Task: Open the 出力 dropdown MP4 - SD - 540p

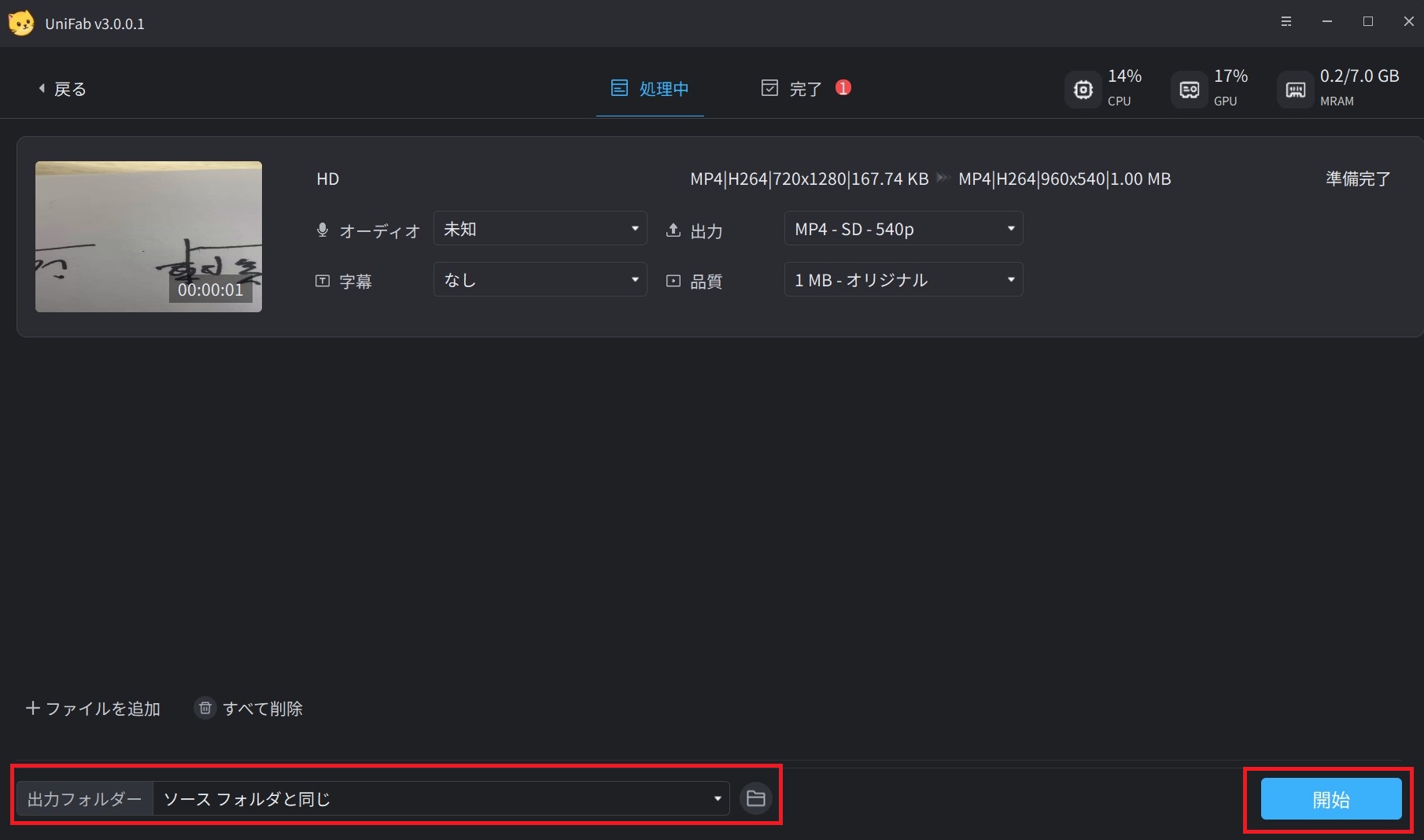Action: click(904, 229)
